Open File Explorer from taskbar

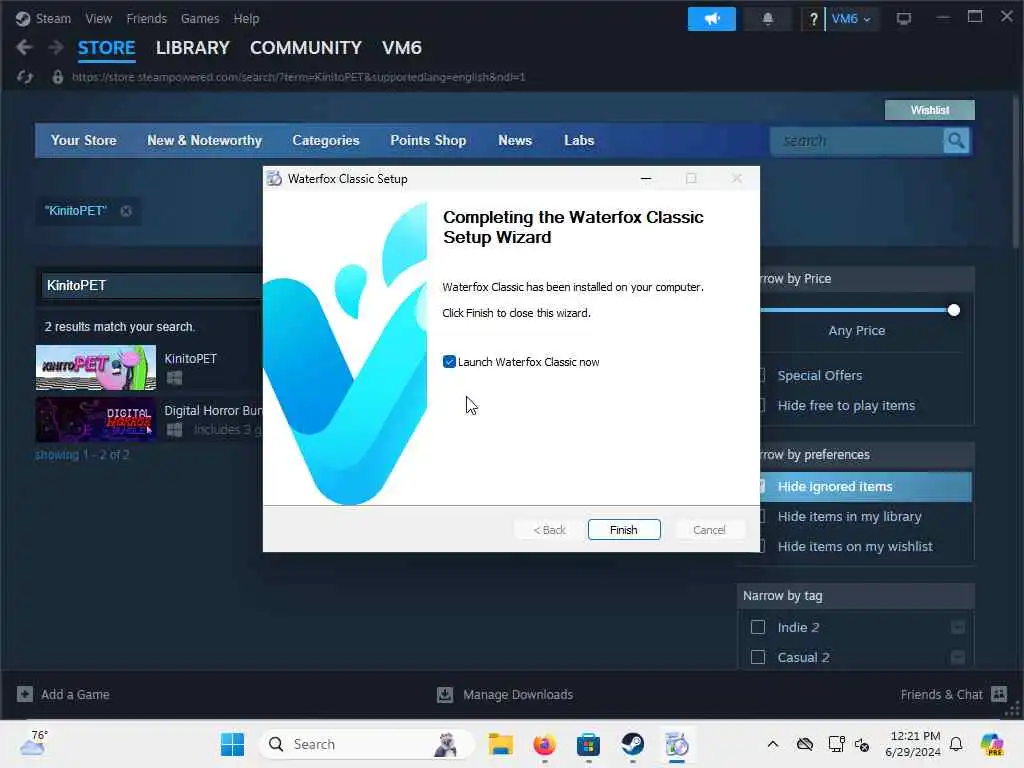(x=500, y=744)
